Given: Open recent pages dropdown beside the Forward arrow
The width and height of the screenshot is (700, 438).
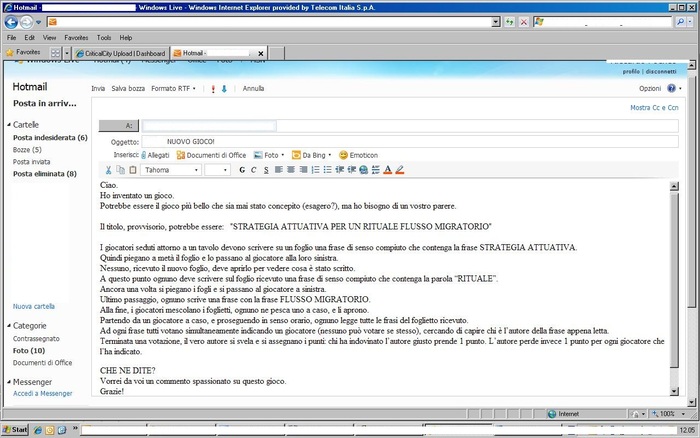Looking at the screenshot, I should pos(39,22).
